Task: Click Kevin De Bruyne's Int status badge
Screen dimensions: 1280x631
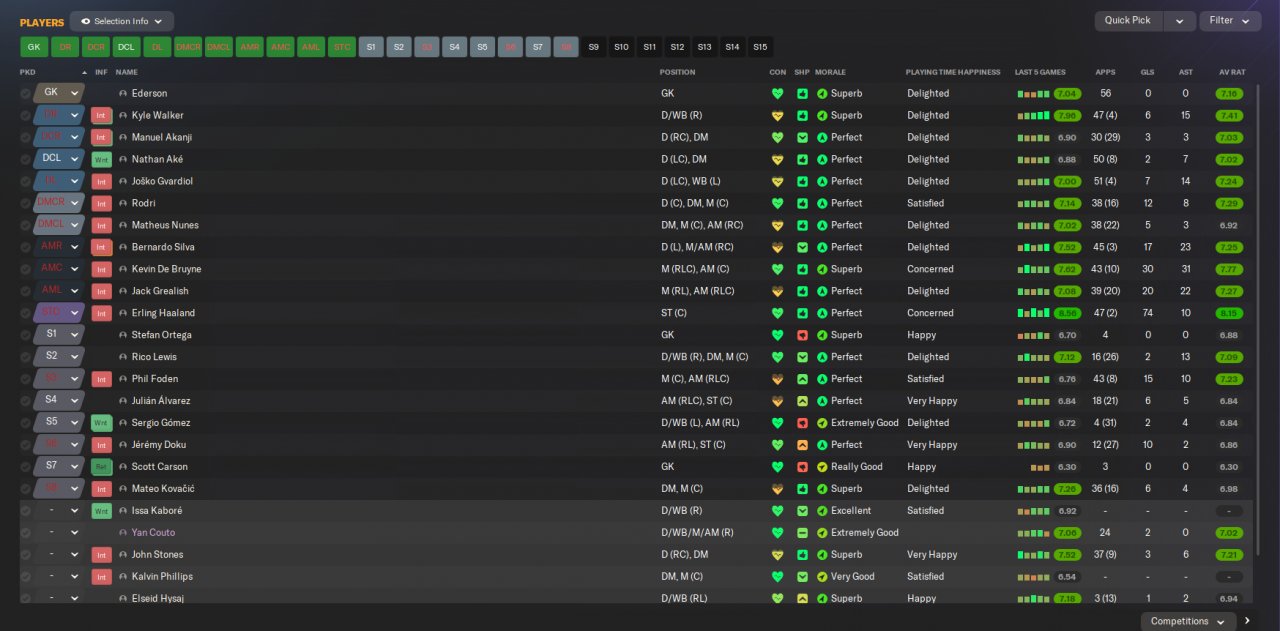Action: (x=101, y=269)
